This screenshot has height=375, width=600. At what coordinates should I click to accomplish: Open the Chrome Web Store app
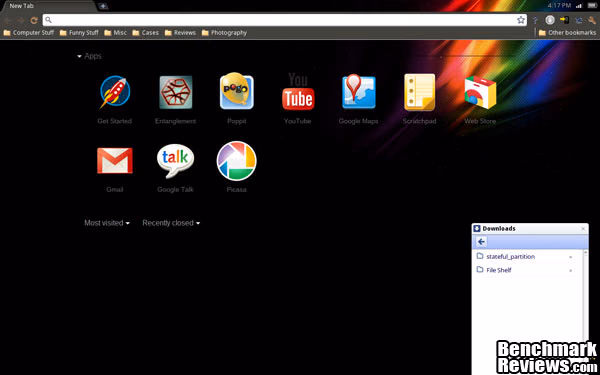click(x=480, y=92)
